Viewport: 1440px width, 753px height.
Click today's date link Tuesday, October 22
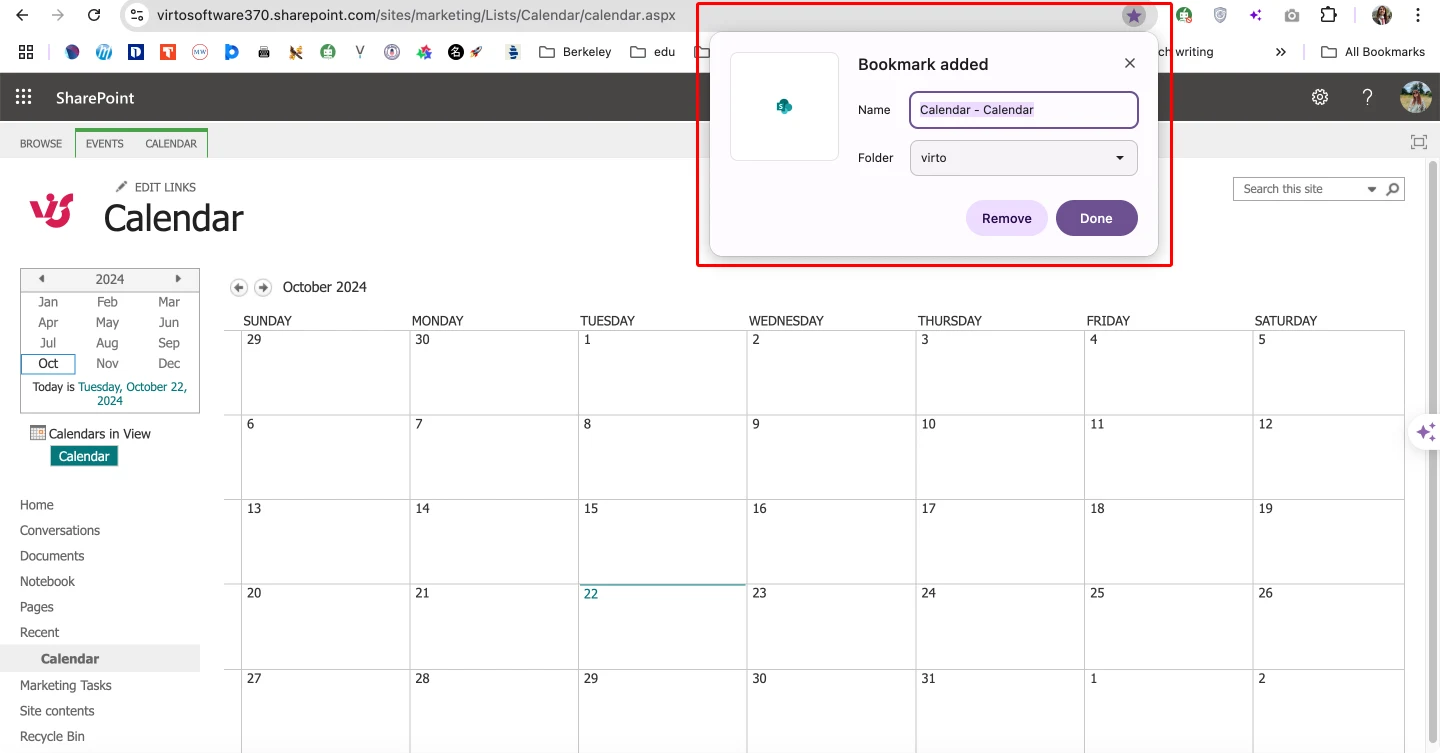[x=132, y=393]
